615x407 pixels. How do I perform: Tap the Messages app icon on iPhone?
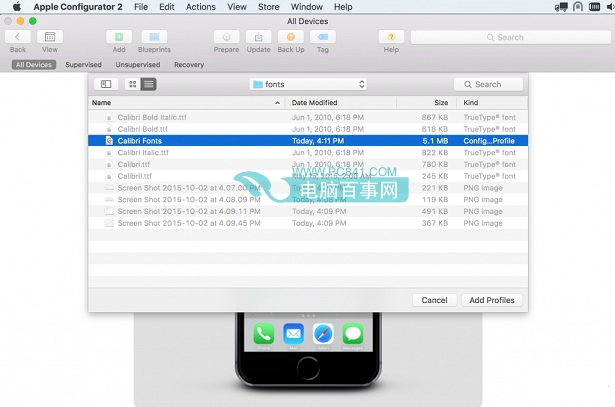click(353, 334)
